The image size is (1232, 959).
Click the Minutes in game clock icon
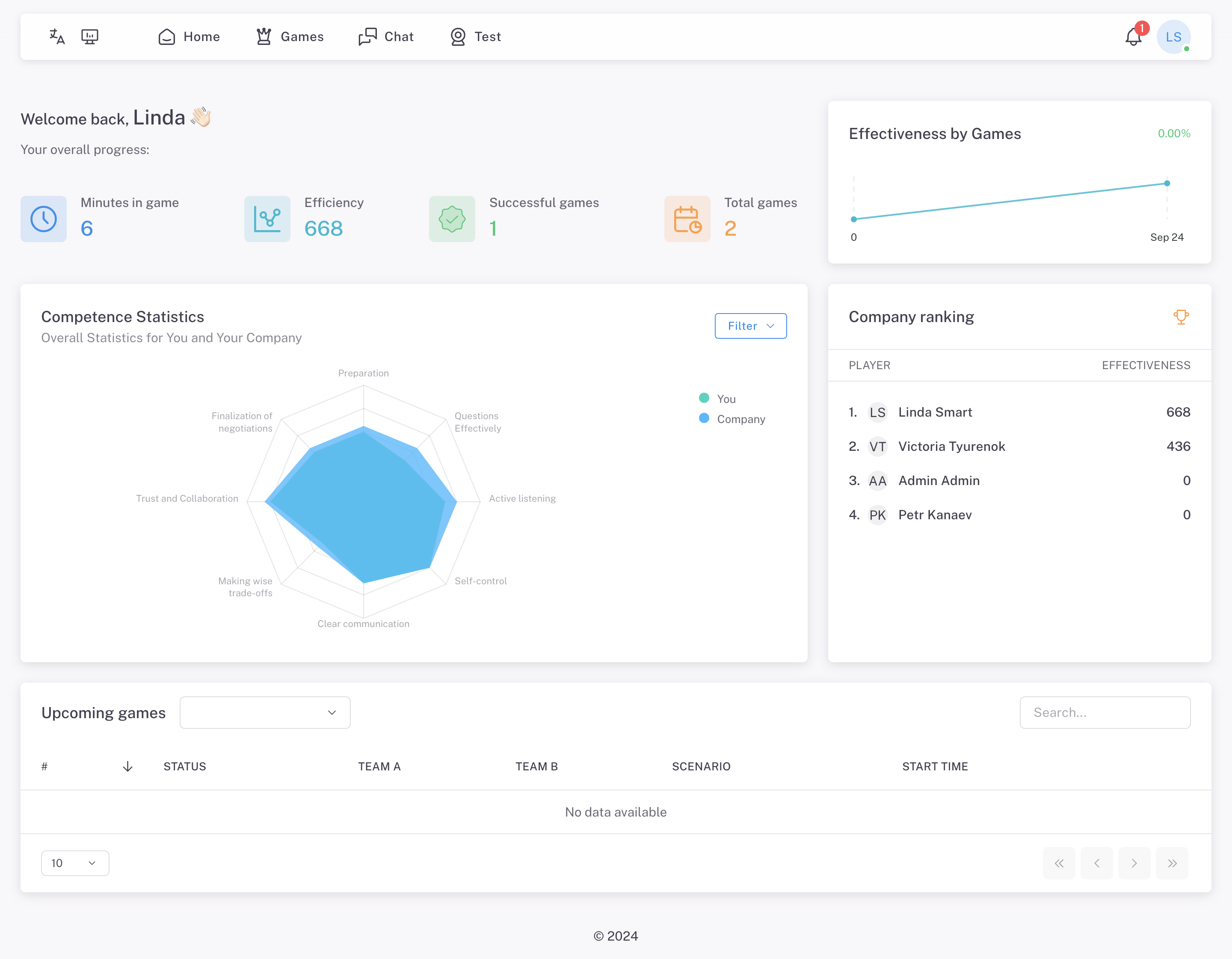click(44, 219)
